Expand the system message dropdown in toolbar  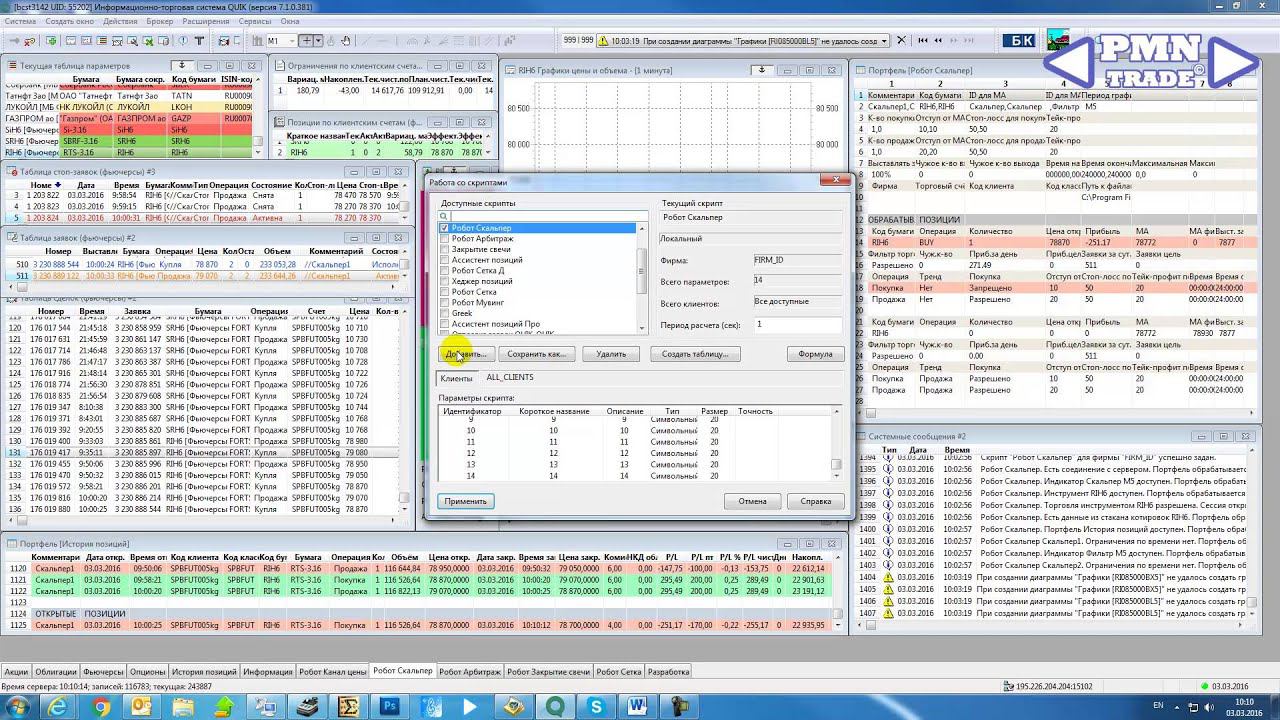(x=885, y=41)
